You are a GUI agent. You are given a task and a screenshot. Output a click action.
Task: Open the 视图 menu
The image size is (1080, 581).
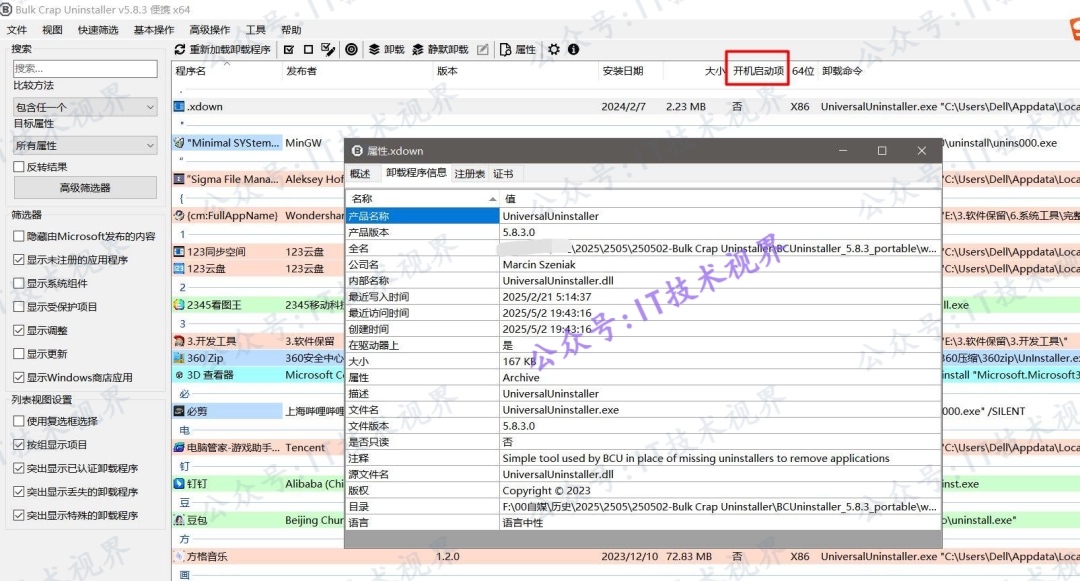[52, 30]
